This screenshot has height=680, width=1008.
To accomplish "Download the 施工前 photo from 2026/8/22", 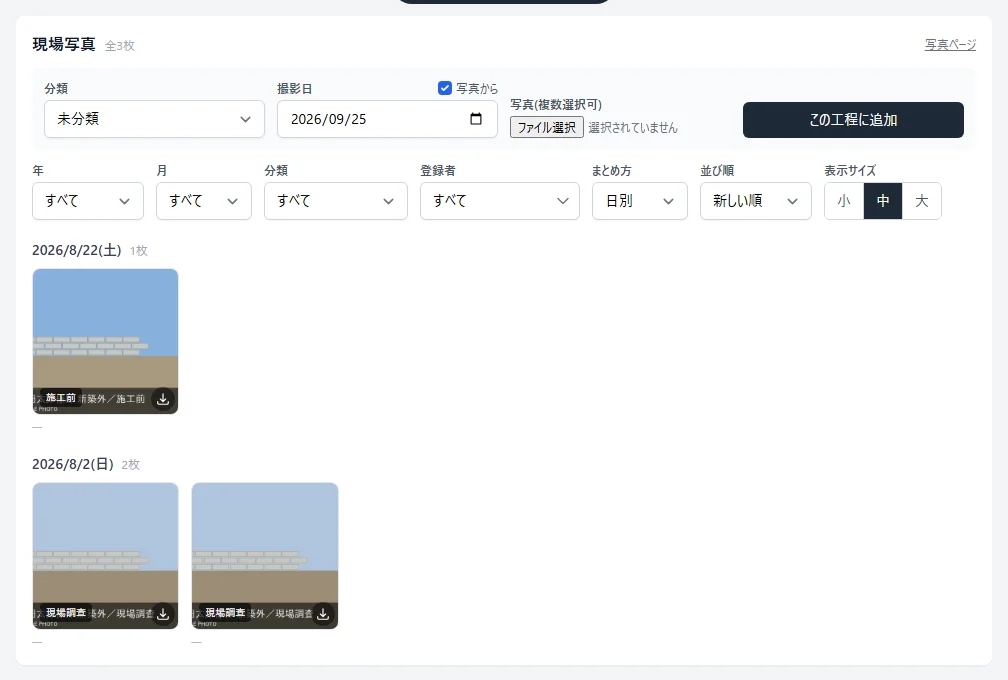I will [x=163, y=399].
